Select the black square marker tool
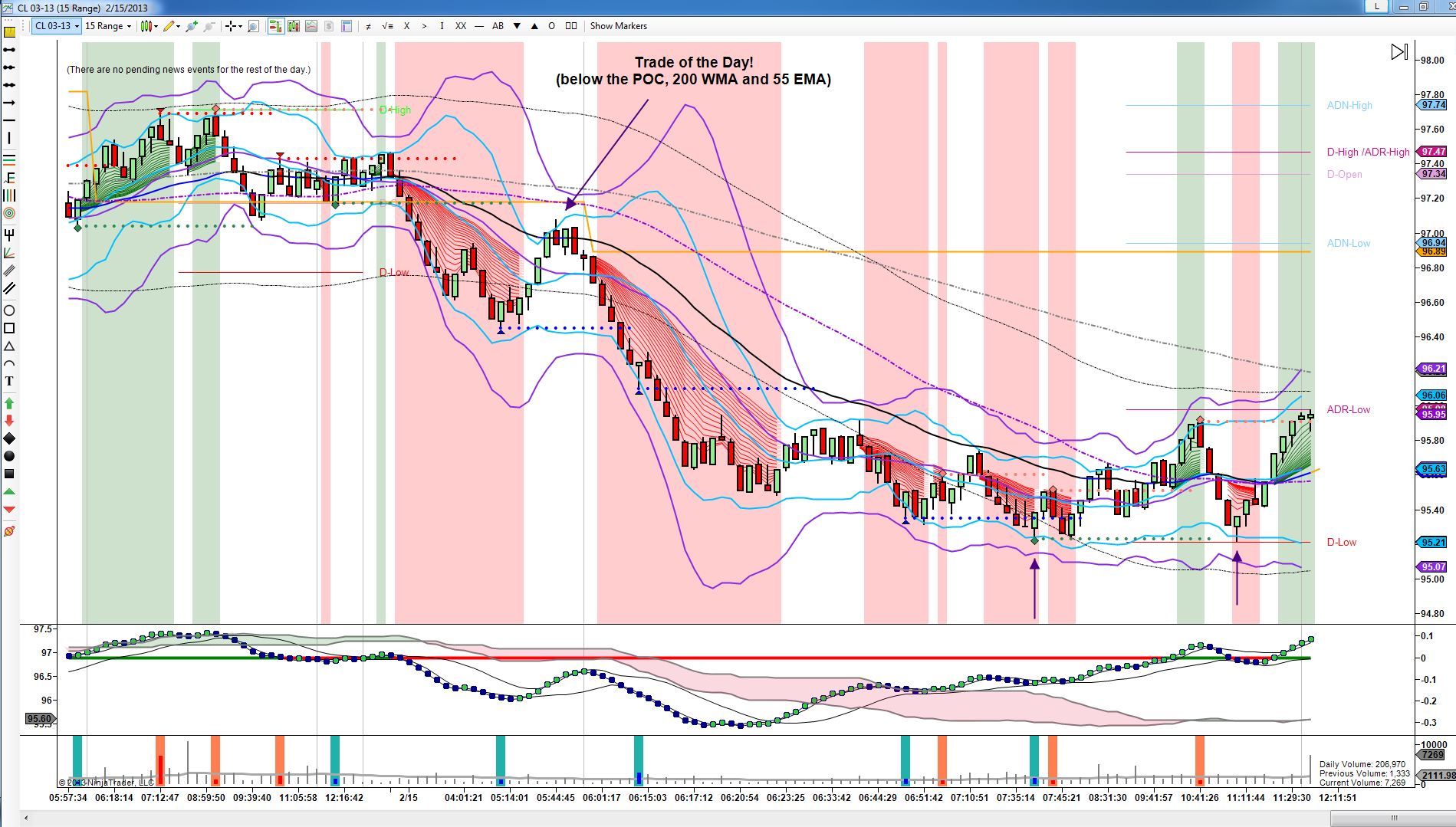The height and width of the screenshot is (827, 1456). 9,474
